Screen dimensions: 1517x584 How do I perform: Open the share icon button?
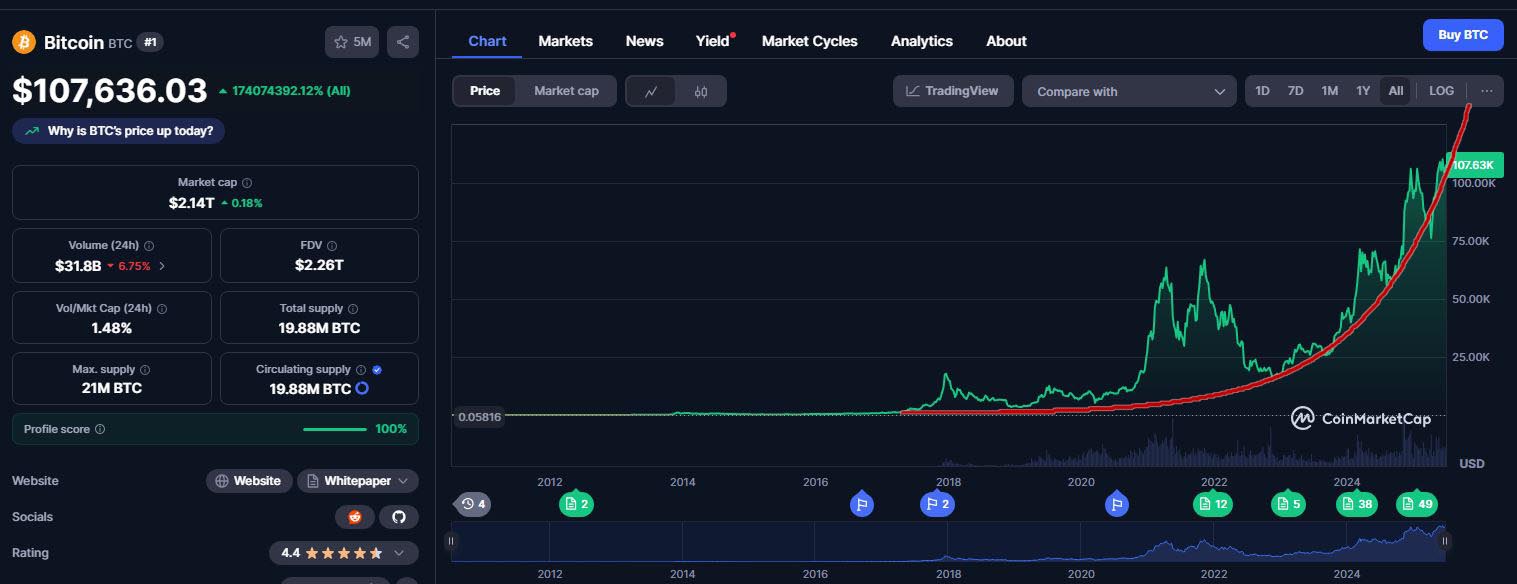tap(403, 42)
